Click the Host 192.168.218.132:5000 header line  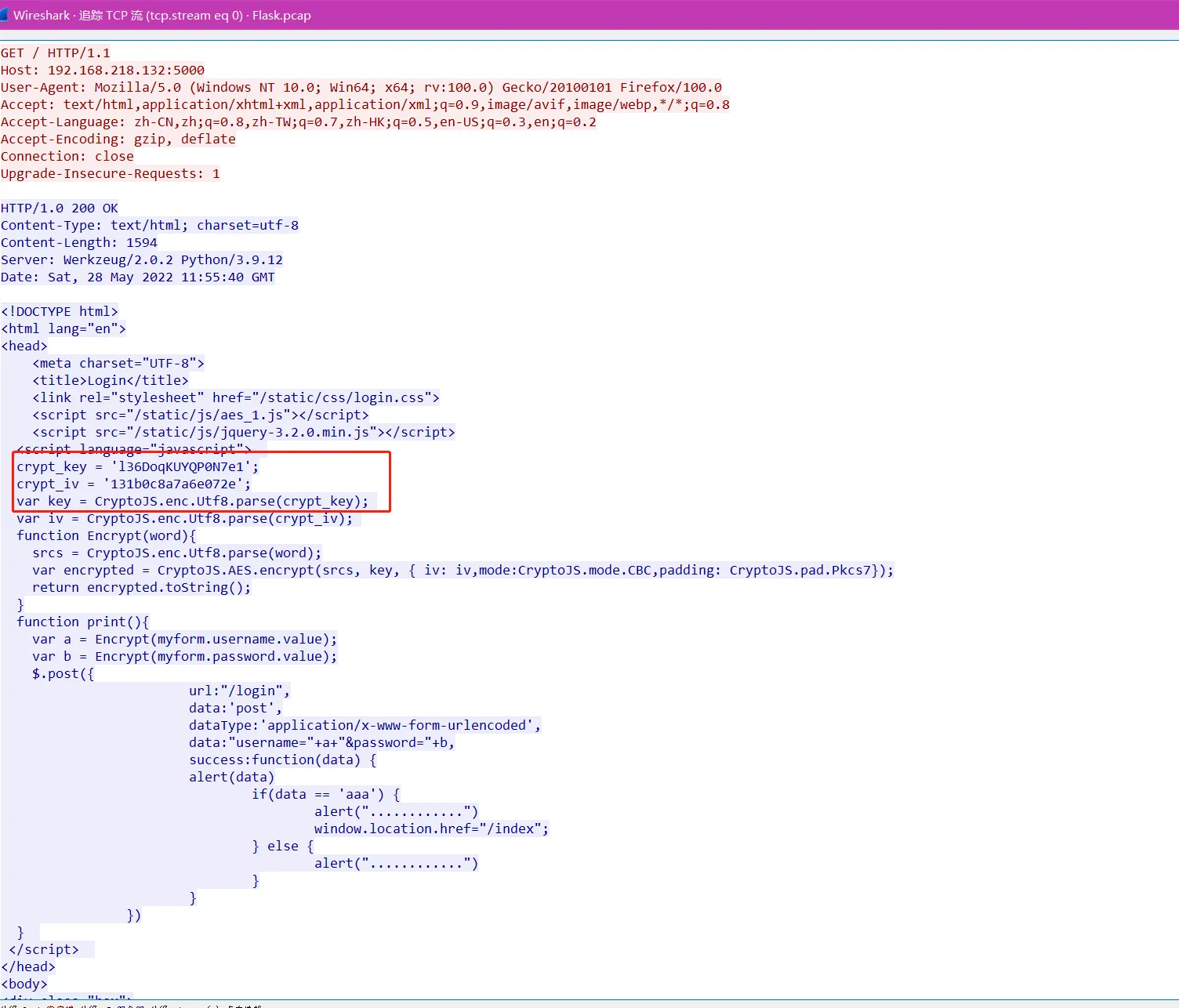[x=103, y=70]
